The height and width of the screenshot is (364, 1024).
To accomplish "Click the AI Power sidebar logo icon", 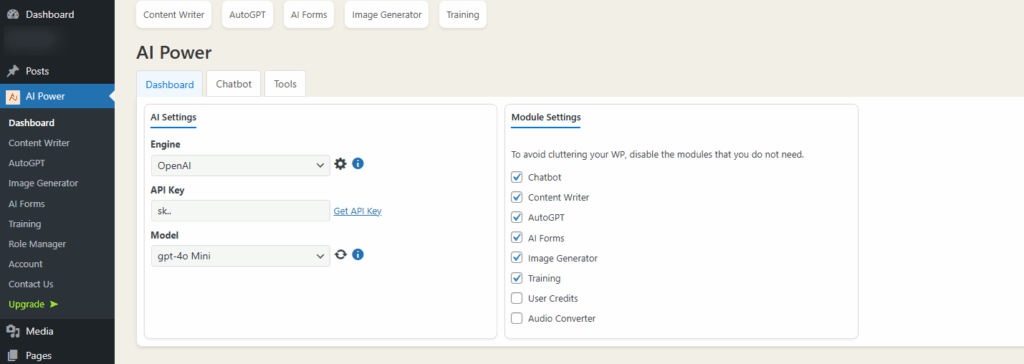I will pyautogui.click(x=13, y=97).
